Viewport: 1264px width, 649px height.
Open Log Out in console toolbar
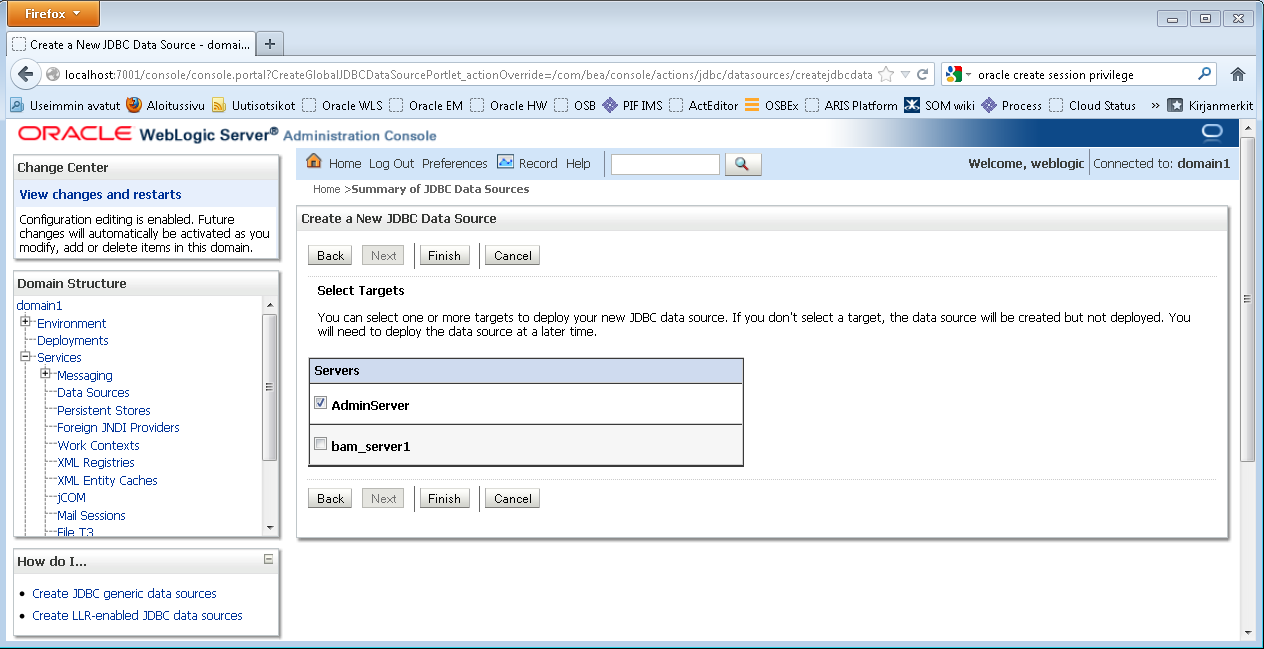point(391,163)
